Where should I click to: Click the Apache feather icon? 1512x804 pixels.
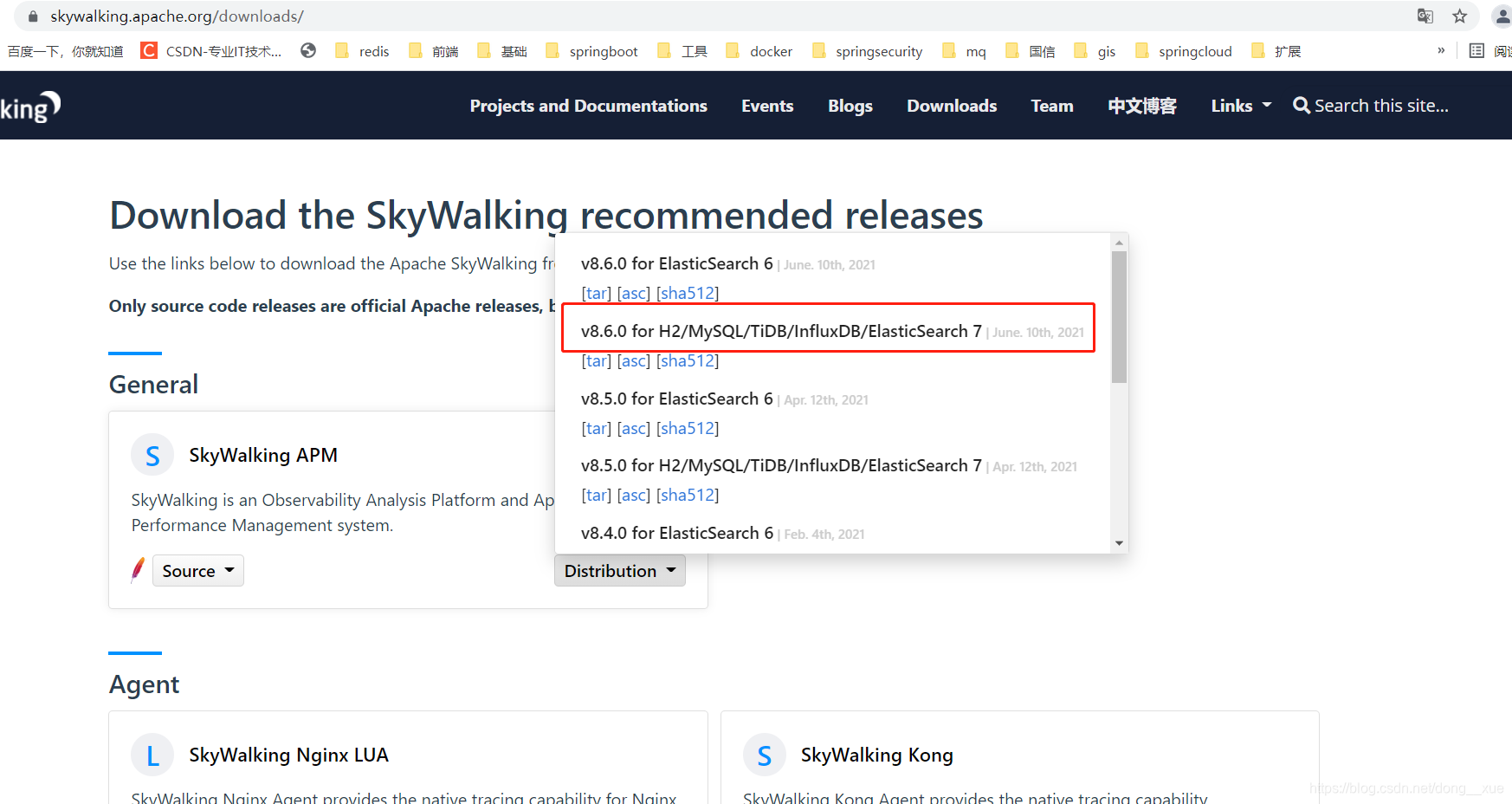pos(138,569)
